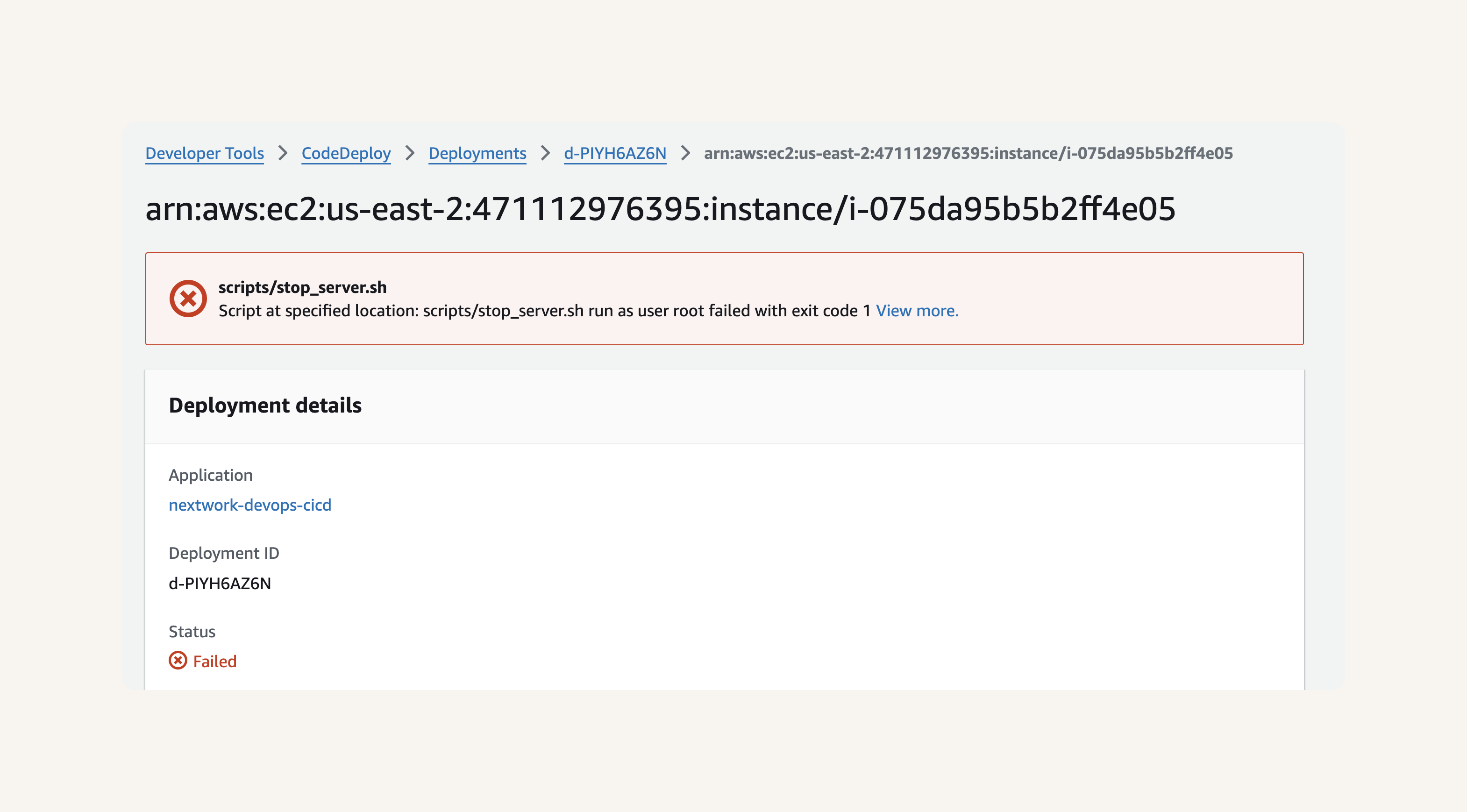Click the red error icon in alert banner
This screenshot has width=1467, height=812.
point(188,299)
